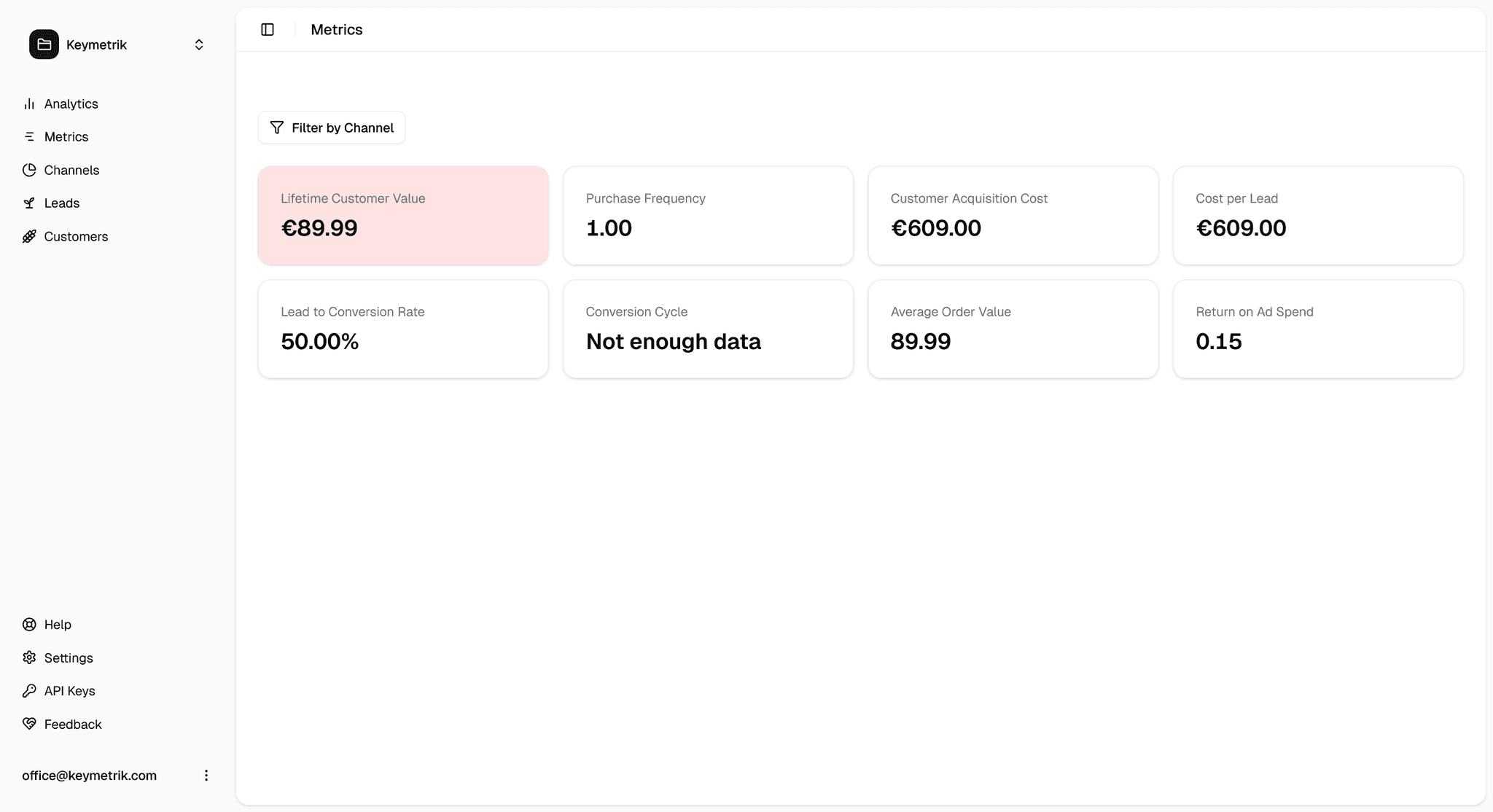Open the Analytics page
This screenshot has height=812, width=1493.
point(71,104)
